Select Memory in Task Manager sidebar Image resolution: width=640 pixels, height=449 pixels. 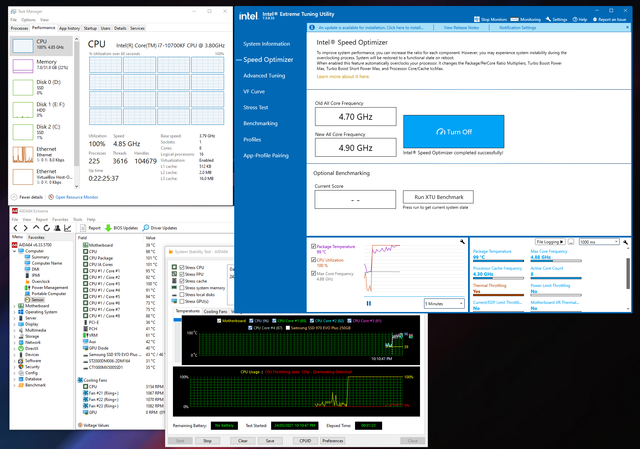[x=40, y=65]
